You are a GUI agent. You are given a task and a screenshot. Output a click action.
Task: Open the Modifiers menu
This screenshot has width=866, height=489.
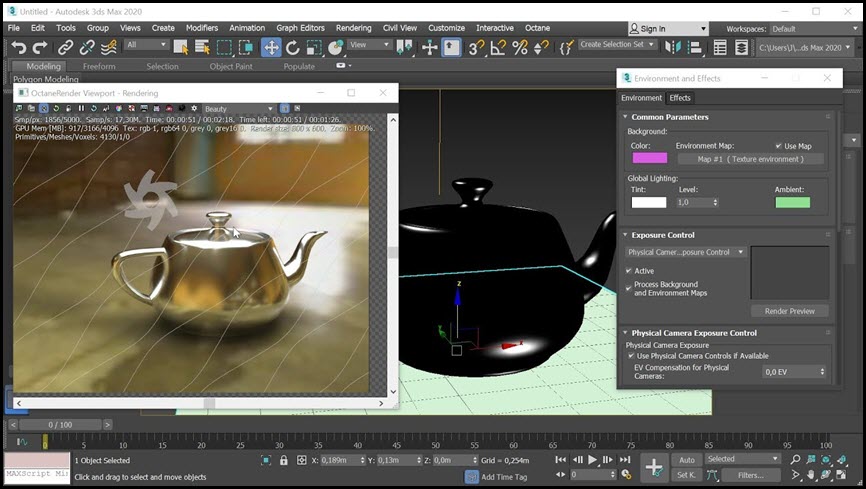tap(202, 28)
